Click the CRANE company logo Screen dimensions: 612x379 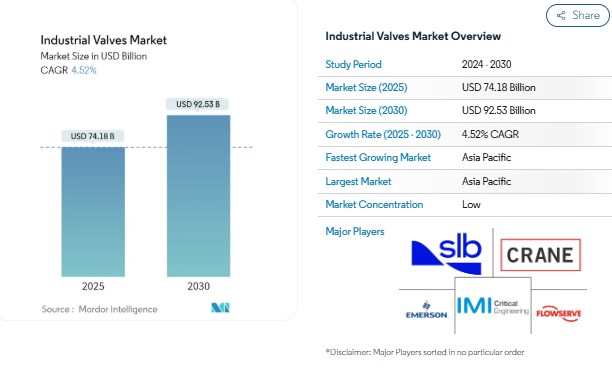(x=541, y=255)
